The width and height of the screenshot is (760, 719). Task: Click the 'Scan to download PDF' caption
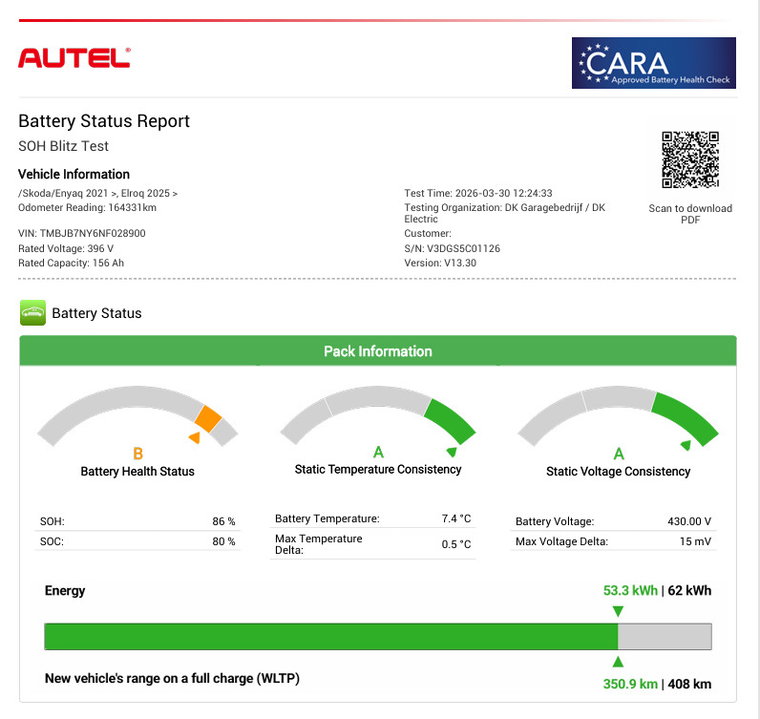pyautogui.click(x=690, y=214)
